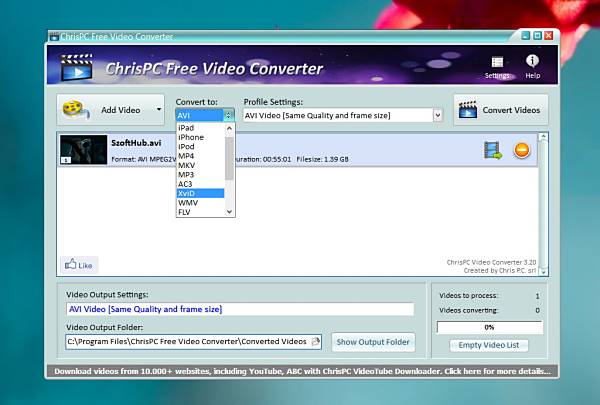This screenshot has width=600, height=405.
Task: Click the convert-this-video filmstrip icon
Action: [x=493, y=150]
